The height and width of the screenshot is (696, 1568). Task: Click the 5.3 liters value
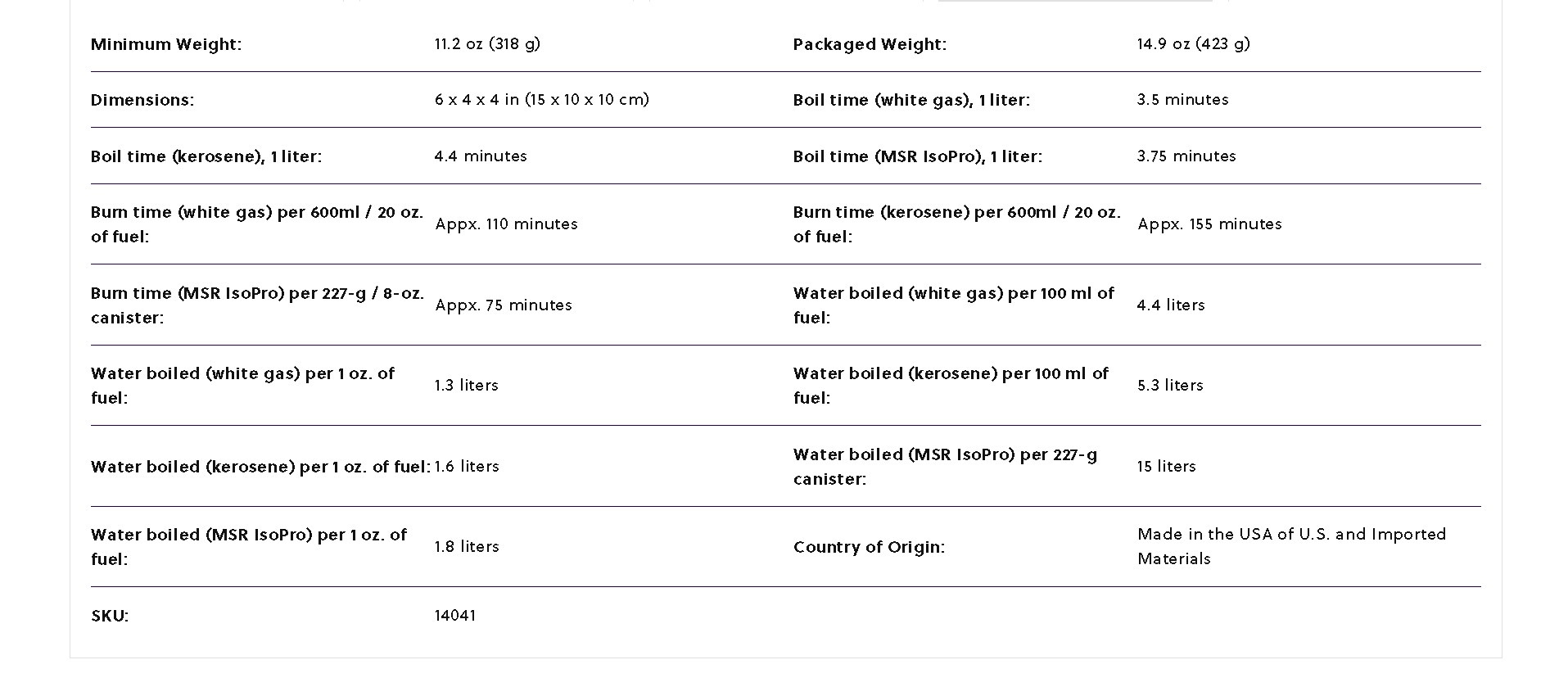[1170, 385]
